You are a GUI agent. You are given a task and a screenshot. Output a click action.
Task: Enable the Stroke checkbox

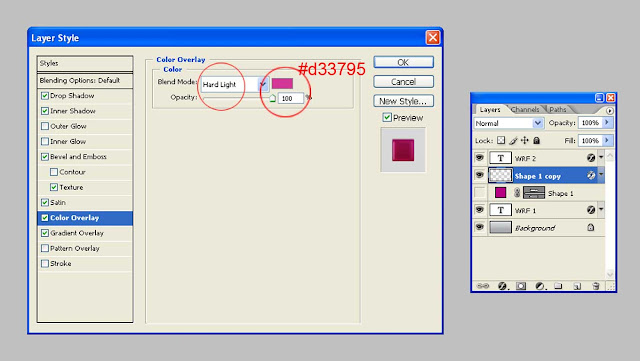45,263
